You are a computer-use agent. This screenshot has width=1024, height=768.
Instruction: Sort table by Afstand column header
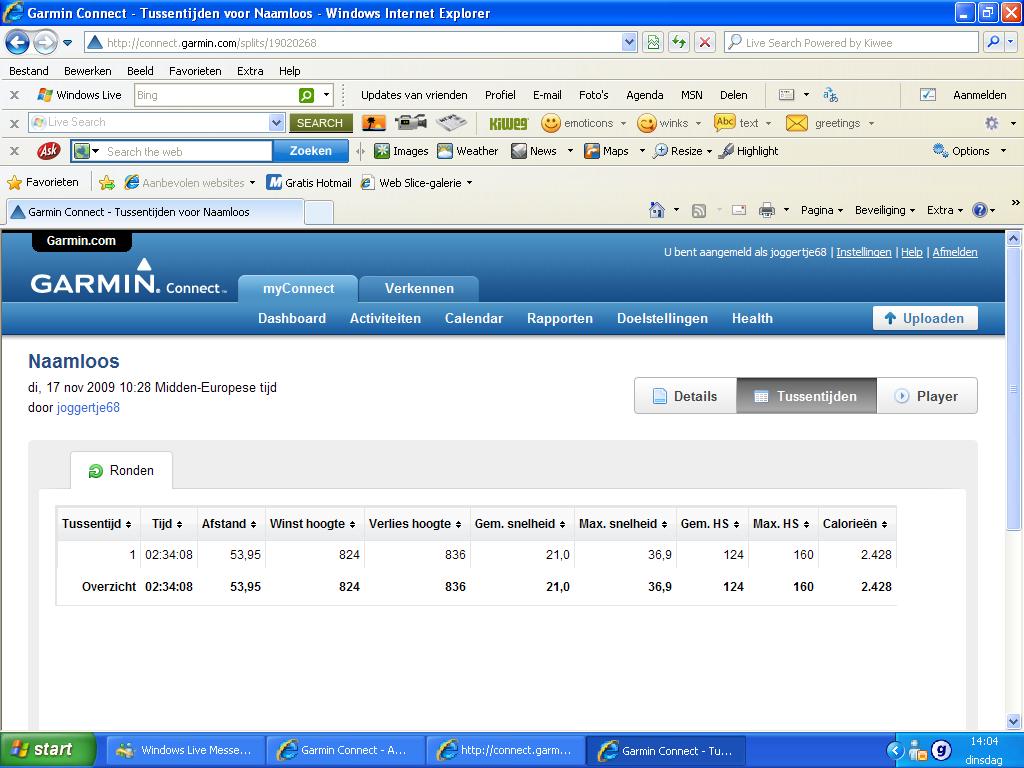(x=229, y=524)
